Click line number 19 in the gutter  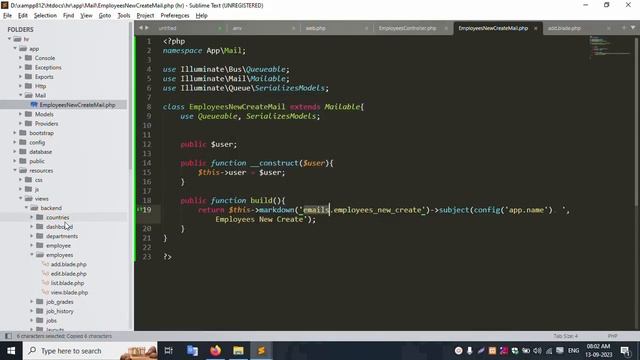click(x=147, y=210)
